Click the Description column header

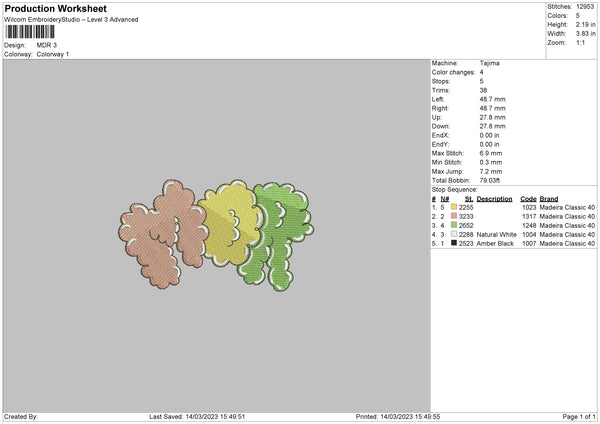[x=494, y=199]
